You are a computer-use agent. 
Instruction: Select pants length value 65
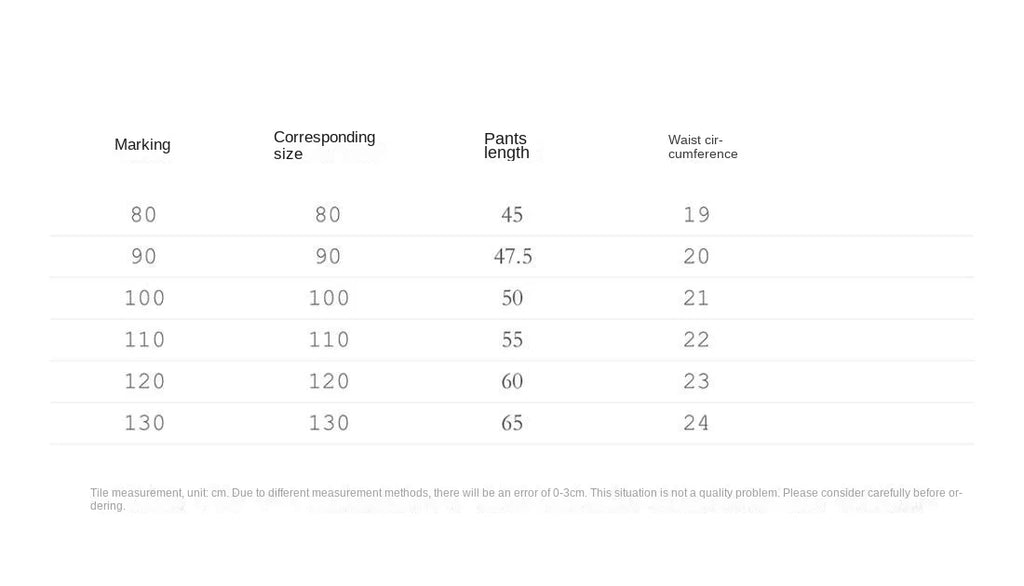pos(512,423)
